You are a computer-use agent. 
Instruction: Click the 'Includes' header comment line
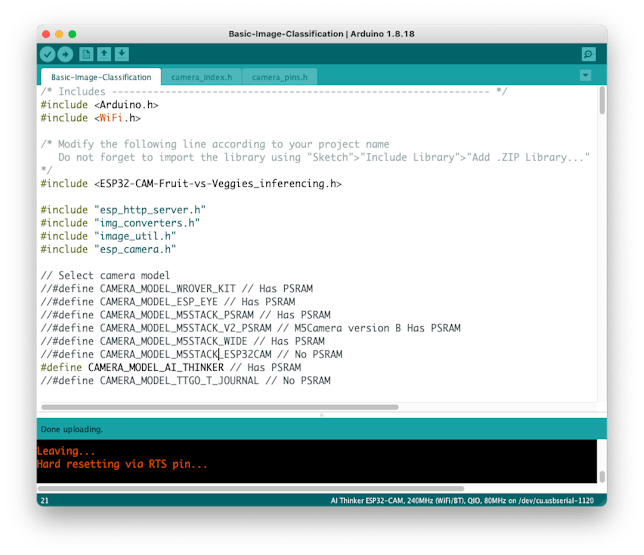coord(274,92)
